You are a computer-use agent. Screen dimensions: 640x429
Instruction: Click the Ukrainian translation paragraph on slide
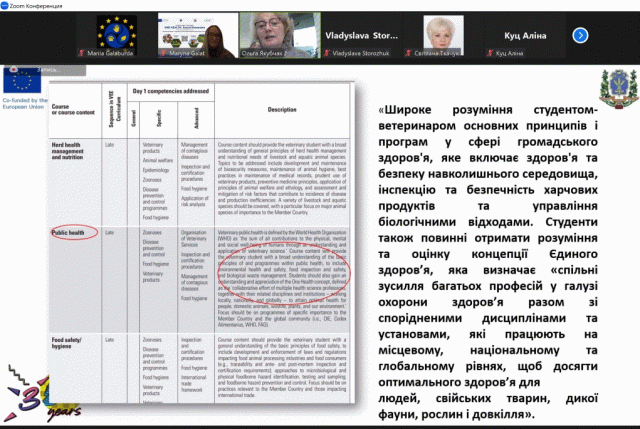[x=488, y=262]
